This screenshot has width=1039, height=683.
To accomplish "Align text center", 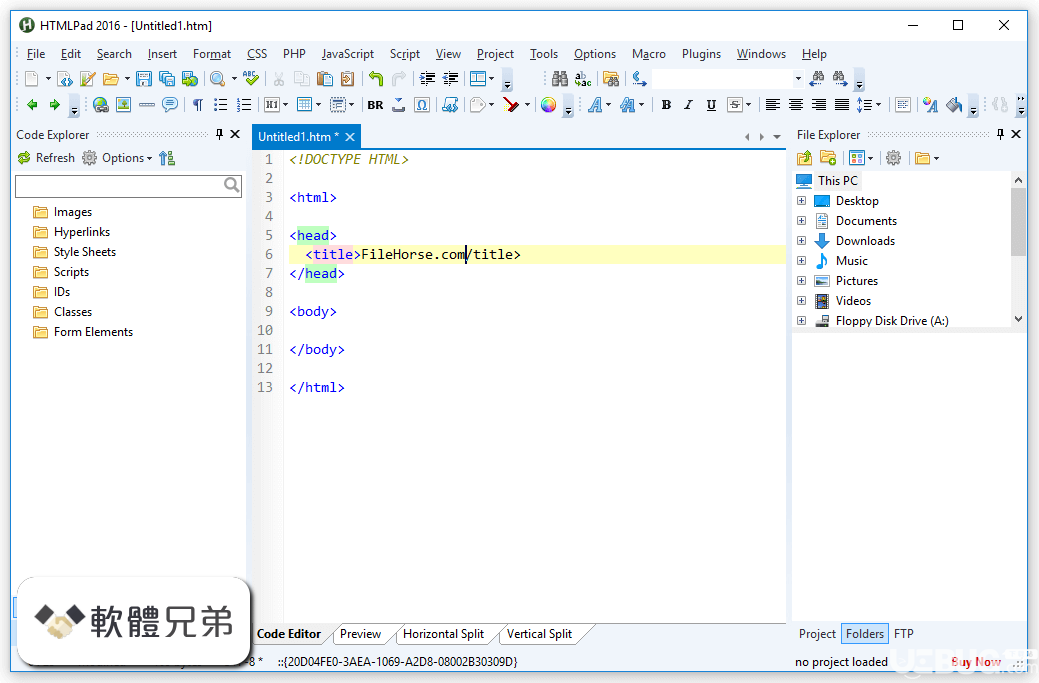I will coord(796,105).
